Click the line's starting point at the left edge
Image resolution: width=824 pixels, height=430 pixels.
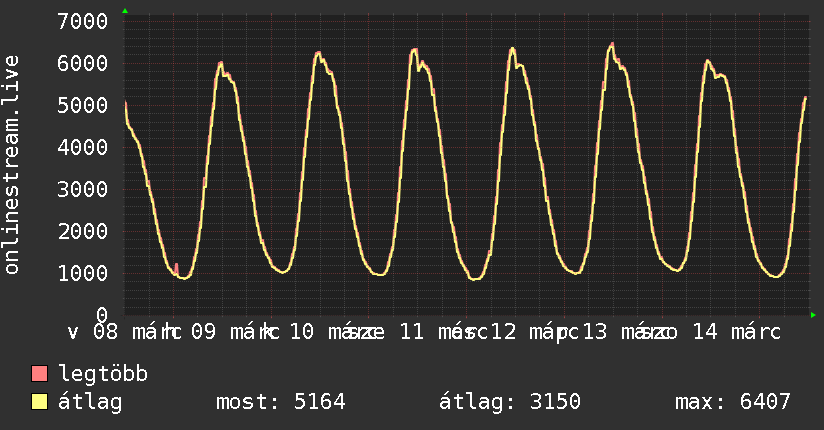pyautogui.click(x=126, y=104)
